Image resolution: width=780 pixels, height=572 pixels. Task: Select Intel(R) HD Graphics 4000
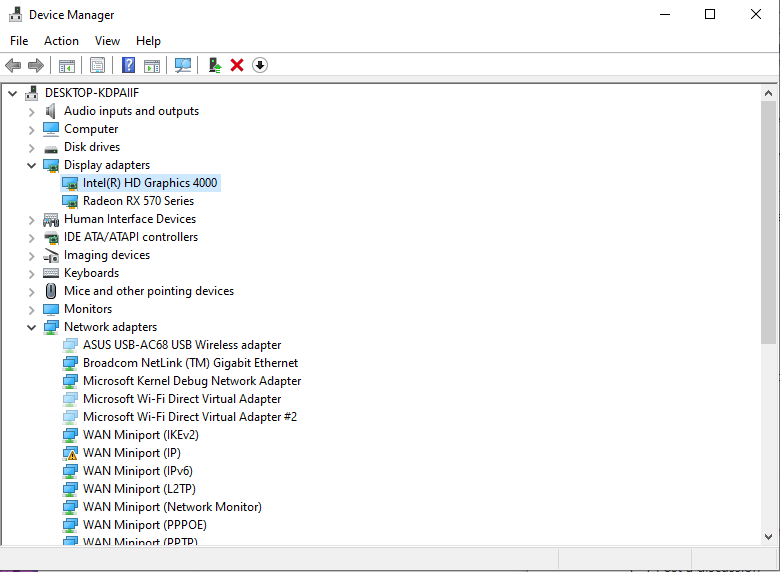tap(150, 183)
